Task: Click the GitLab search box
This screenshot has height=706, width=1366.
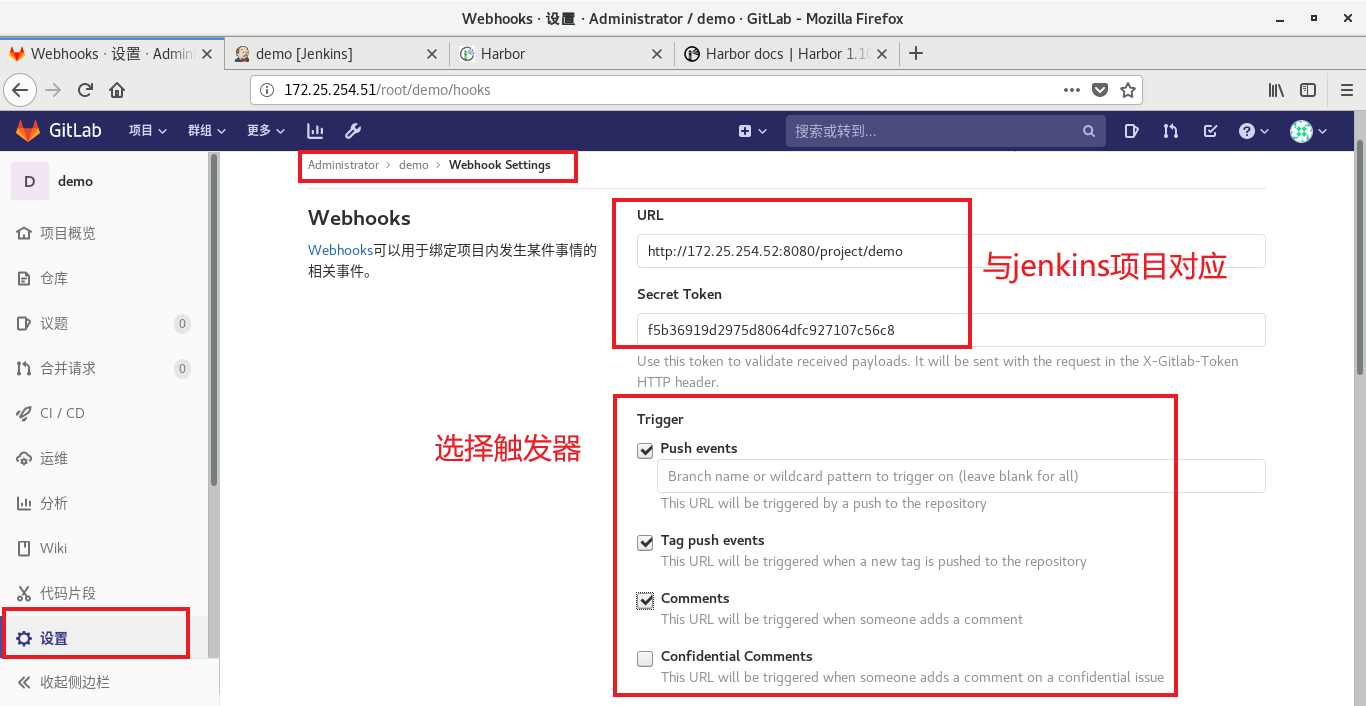Action: click(946, 131)
